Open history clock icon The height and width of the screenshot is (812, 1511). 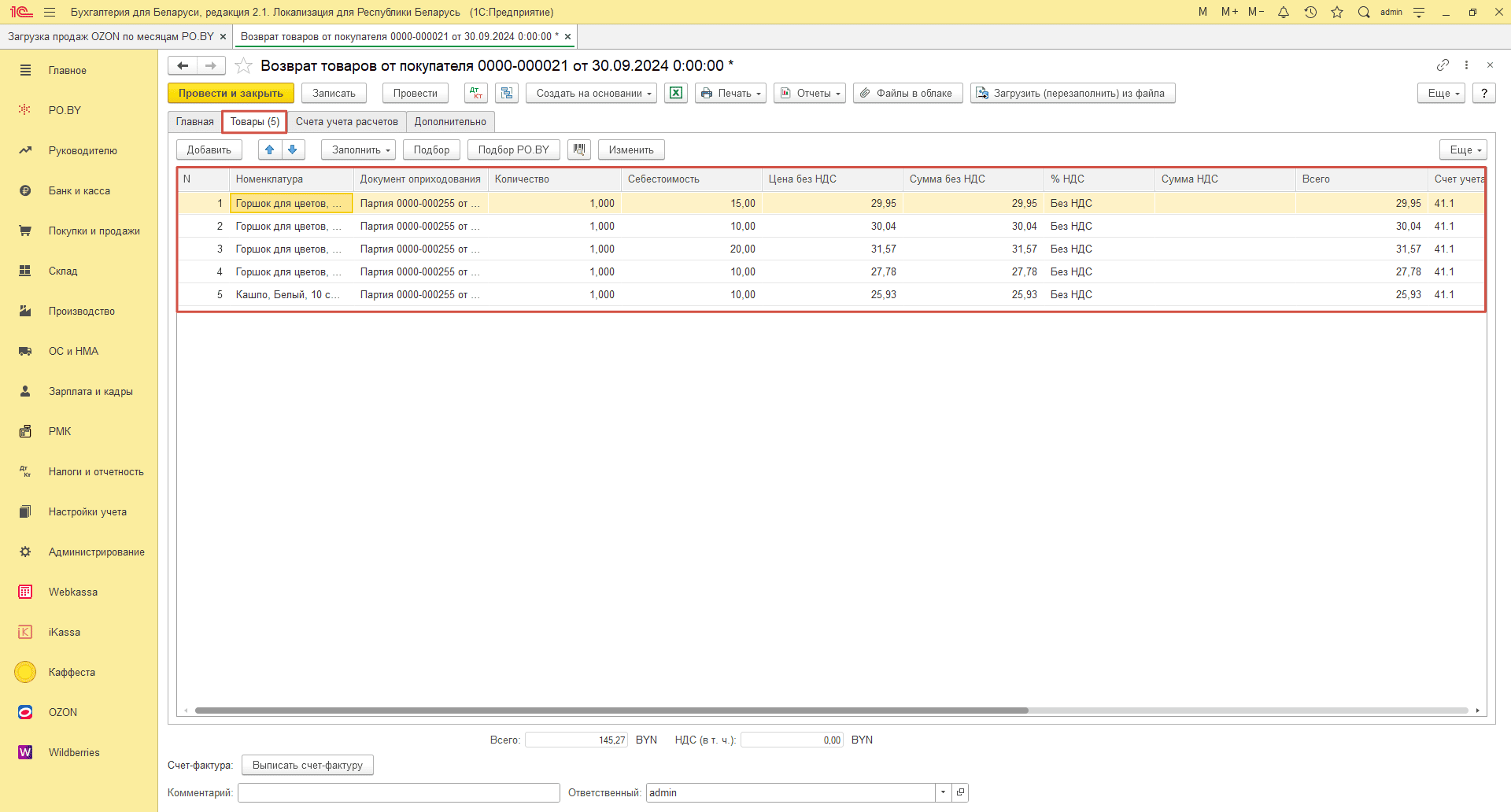pos(1310,12)
